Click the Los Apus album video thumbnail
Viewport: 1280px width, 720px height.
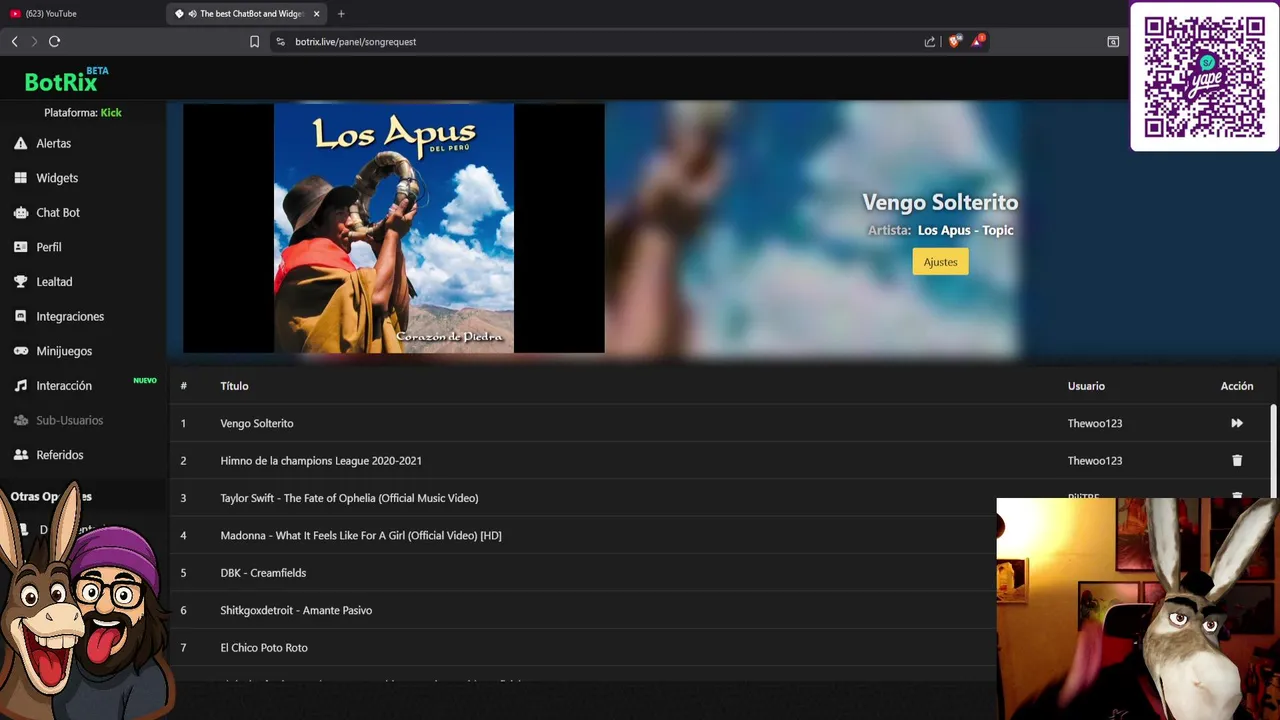(x=394, y=228)
